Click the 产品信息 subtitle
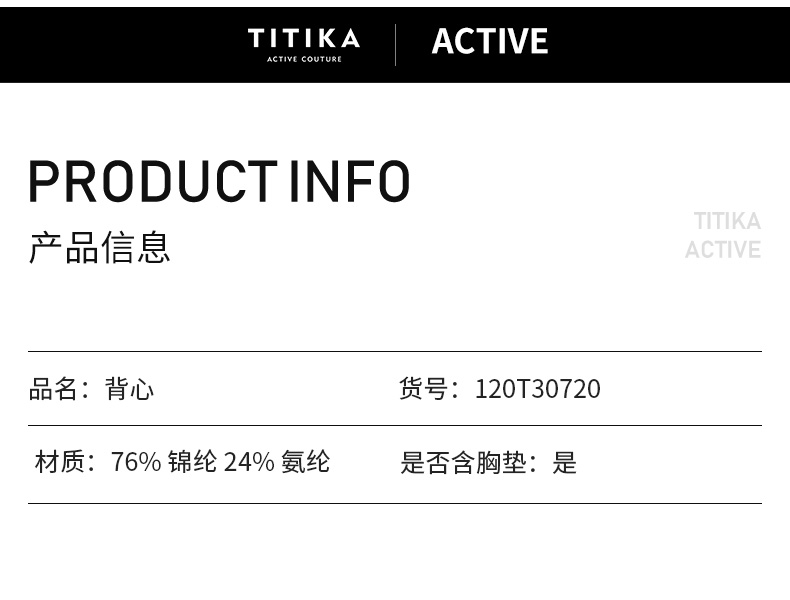790x600 pixels. [99, 247]
